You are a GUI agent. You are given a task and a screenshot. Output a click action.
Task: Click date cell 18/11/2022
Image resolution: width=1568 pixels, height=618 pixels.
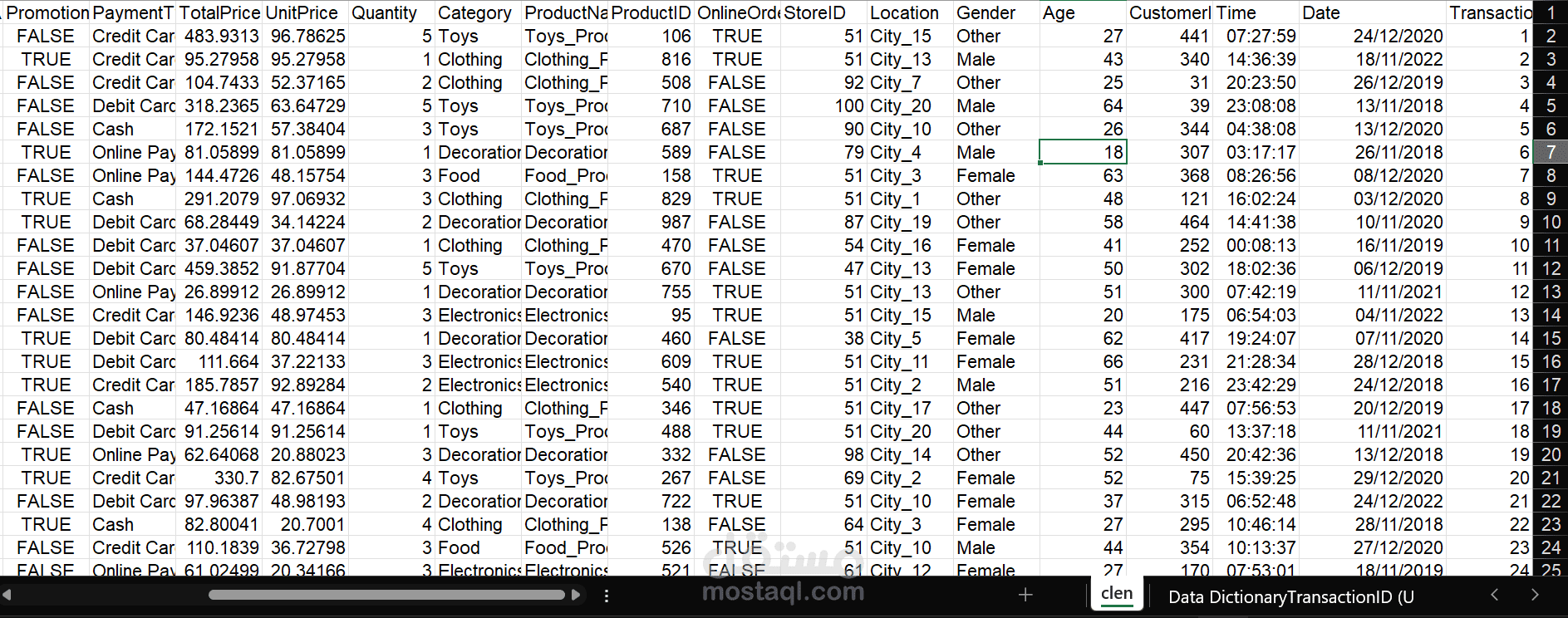1372,60
